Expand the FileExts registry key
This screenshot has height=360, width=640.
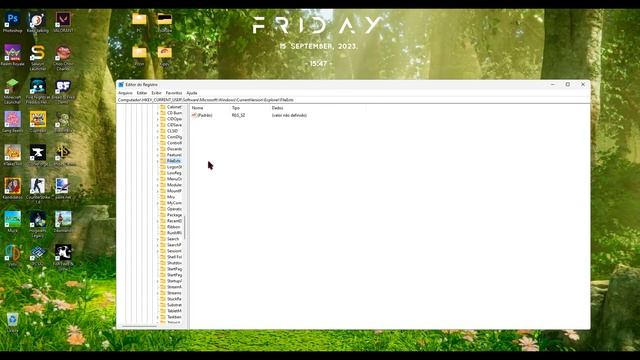[158, 161]
